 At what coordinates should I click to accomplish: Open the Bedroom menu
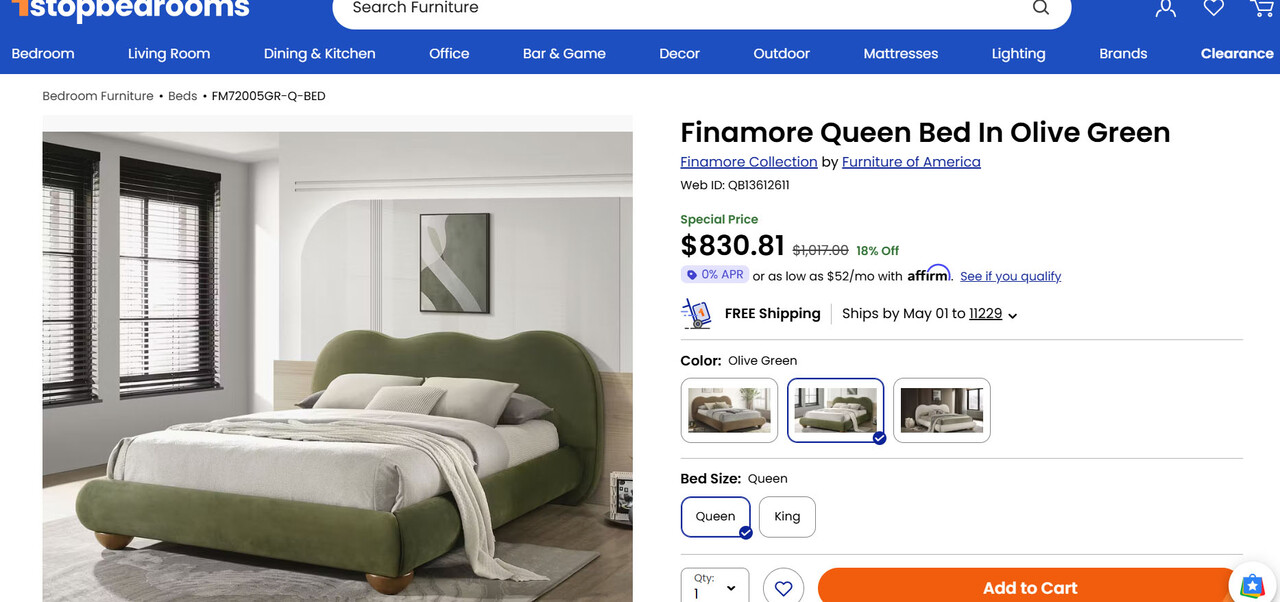pos(43,54)
